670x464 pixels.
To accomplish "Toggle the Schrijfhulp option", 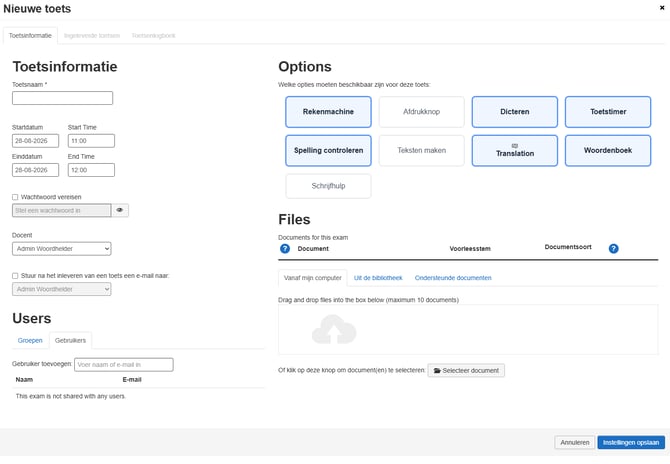I will click(328, 186).
